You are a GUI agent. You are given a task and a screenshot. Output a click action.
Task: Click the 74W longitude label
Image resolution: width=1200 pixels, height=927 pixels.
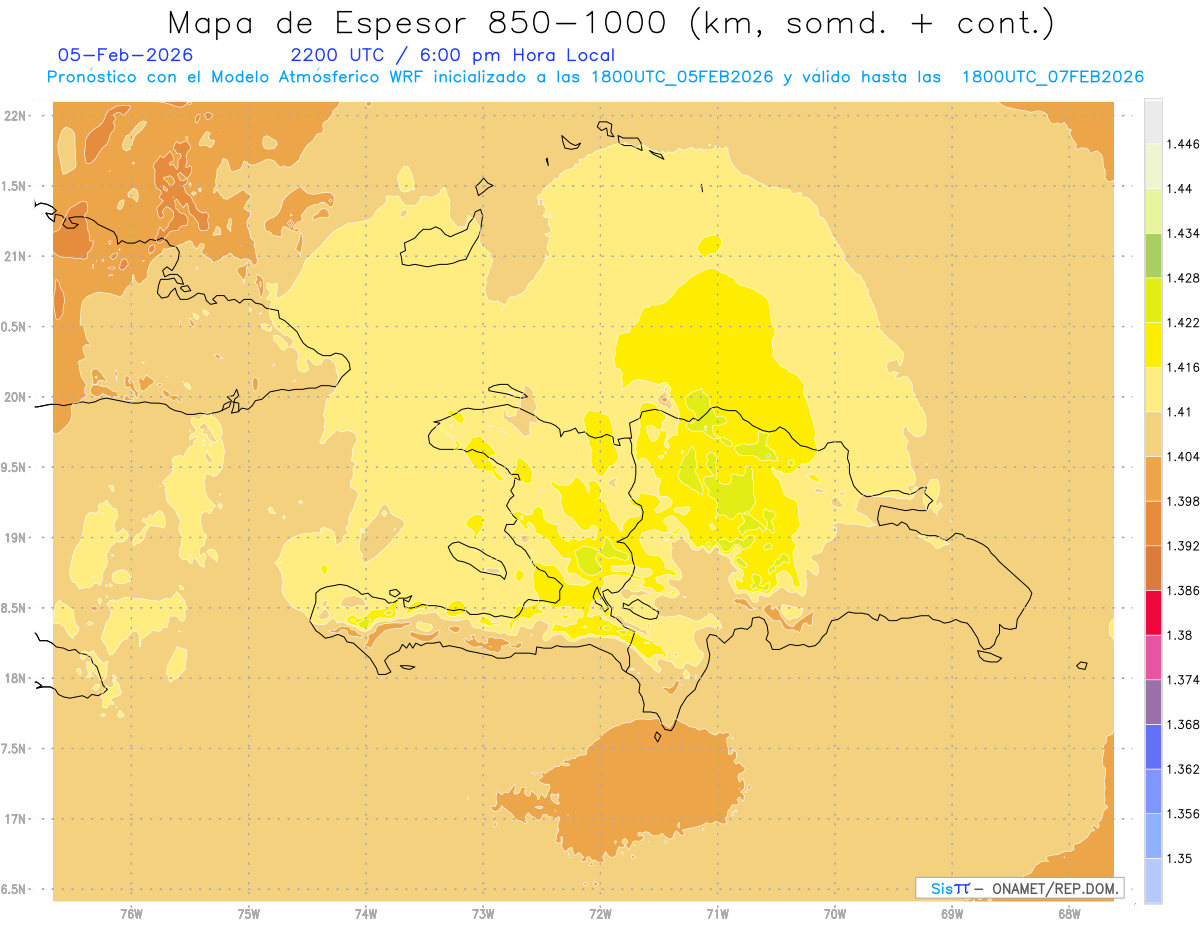point(365,914)
